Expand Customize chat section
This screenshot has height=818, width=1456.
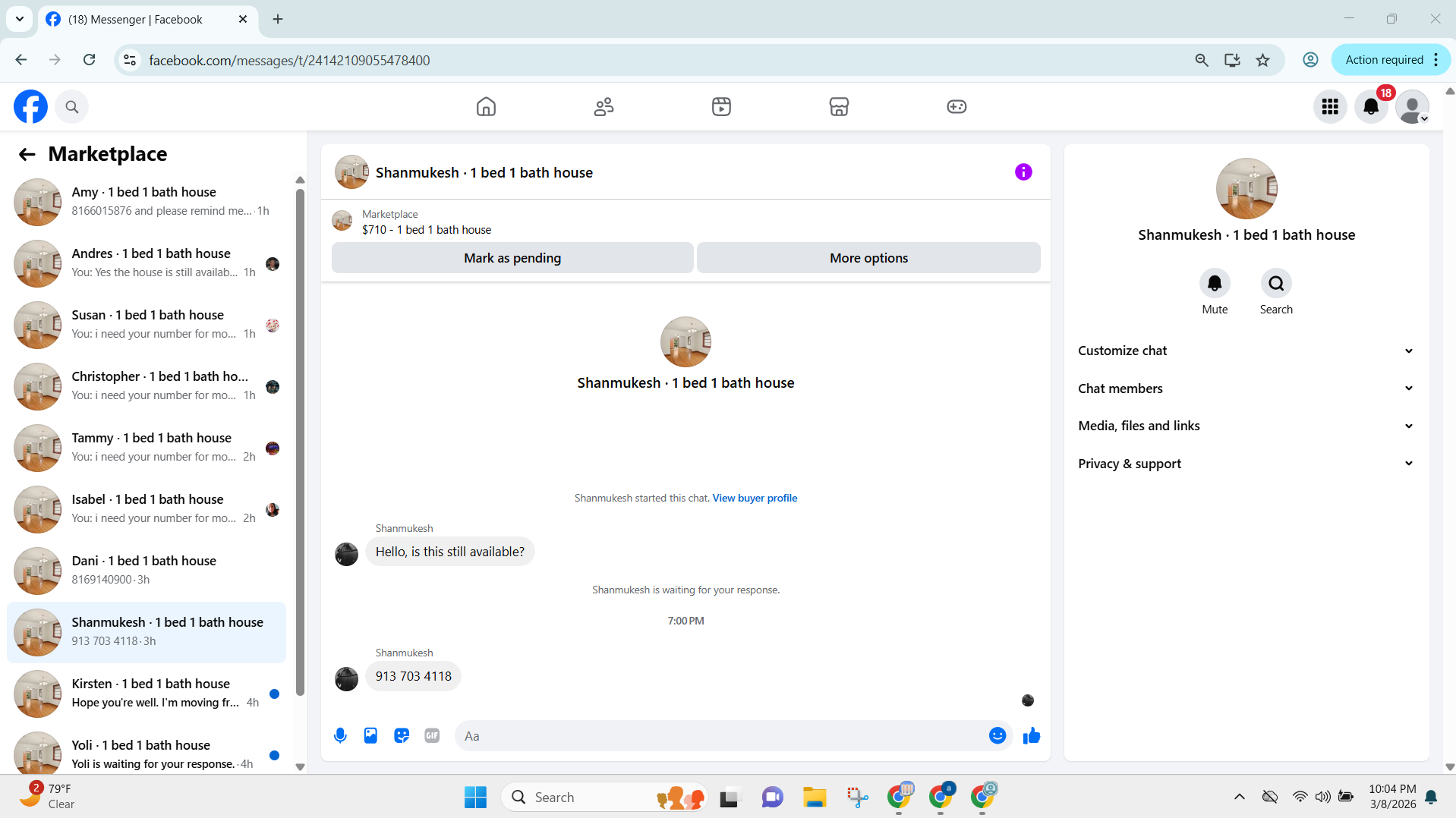1246,351
